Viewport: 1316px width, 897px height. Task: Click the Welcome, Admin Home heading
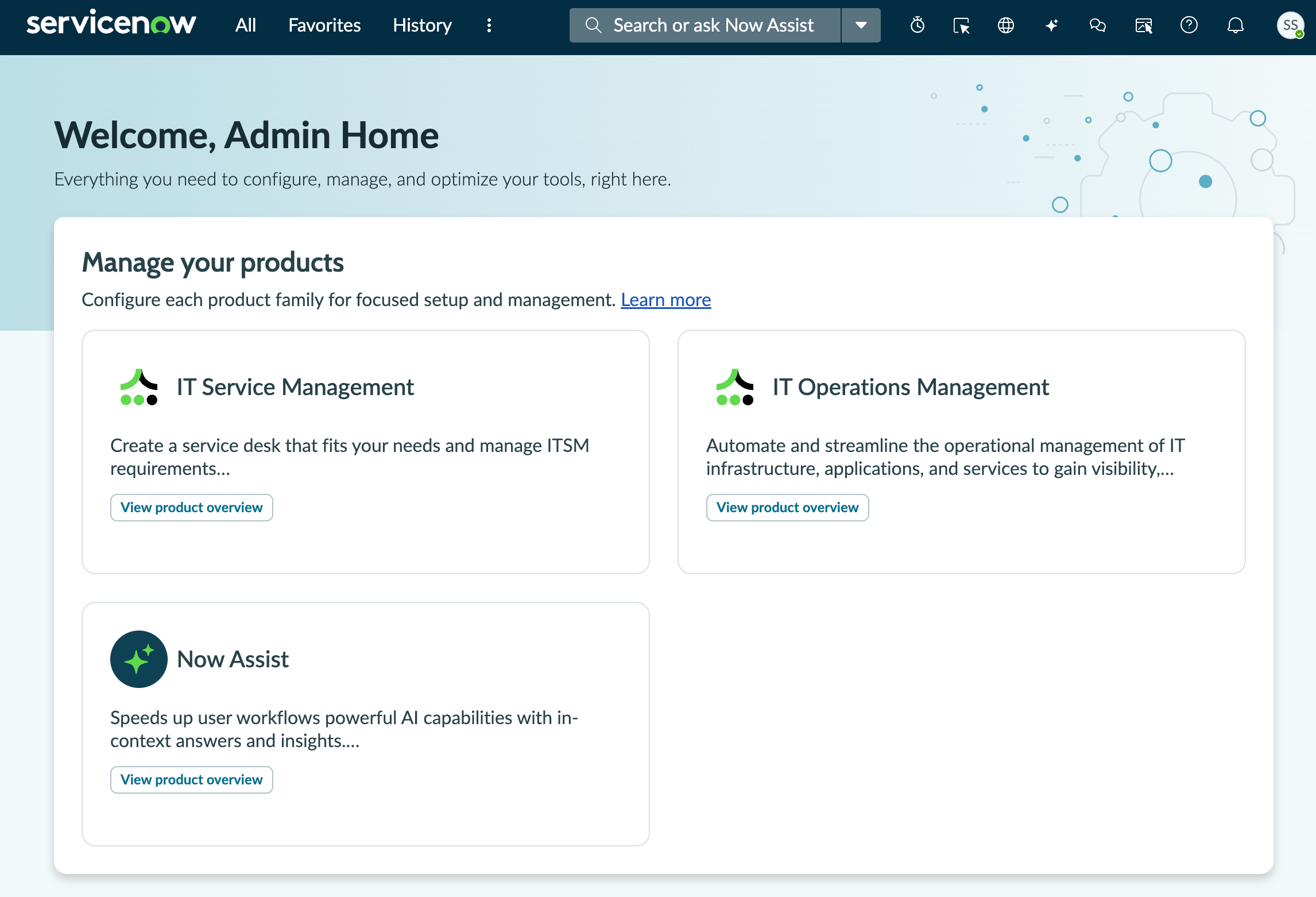(x=246, y=136)
